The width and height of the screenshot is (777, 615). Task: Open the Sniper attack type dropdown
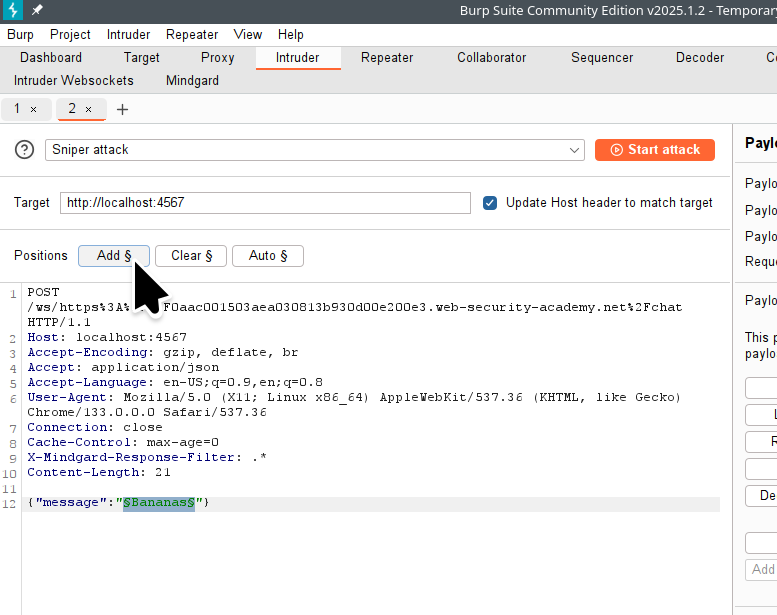tap(315, 150)
